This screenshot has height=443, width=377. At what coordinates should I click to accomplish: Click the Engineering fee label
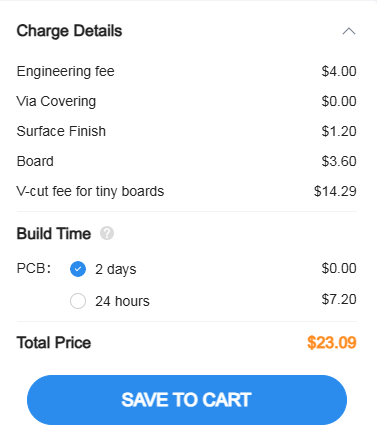point(66,71)
